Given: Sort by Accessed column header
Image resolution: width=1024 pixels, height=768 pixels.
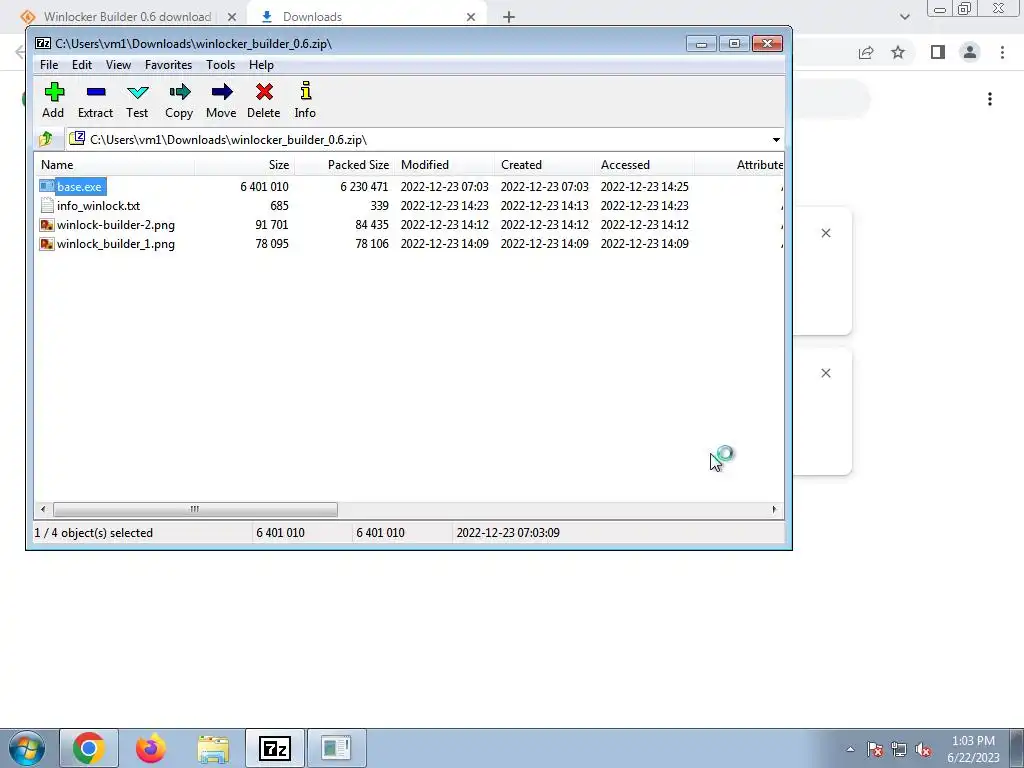Looking at the screenshot, I should click(645, 165).
